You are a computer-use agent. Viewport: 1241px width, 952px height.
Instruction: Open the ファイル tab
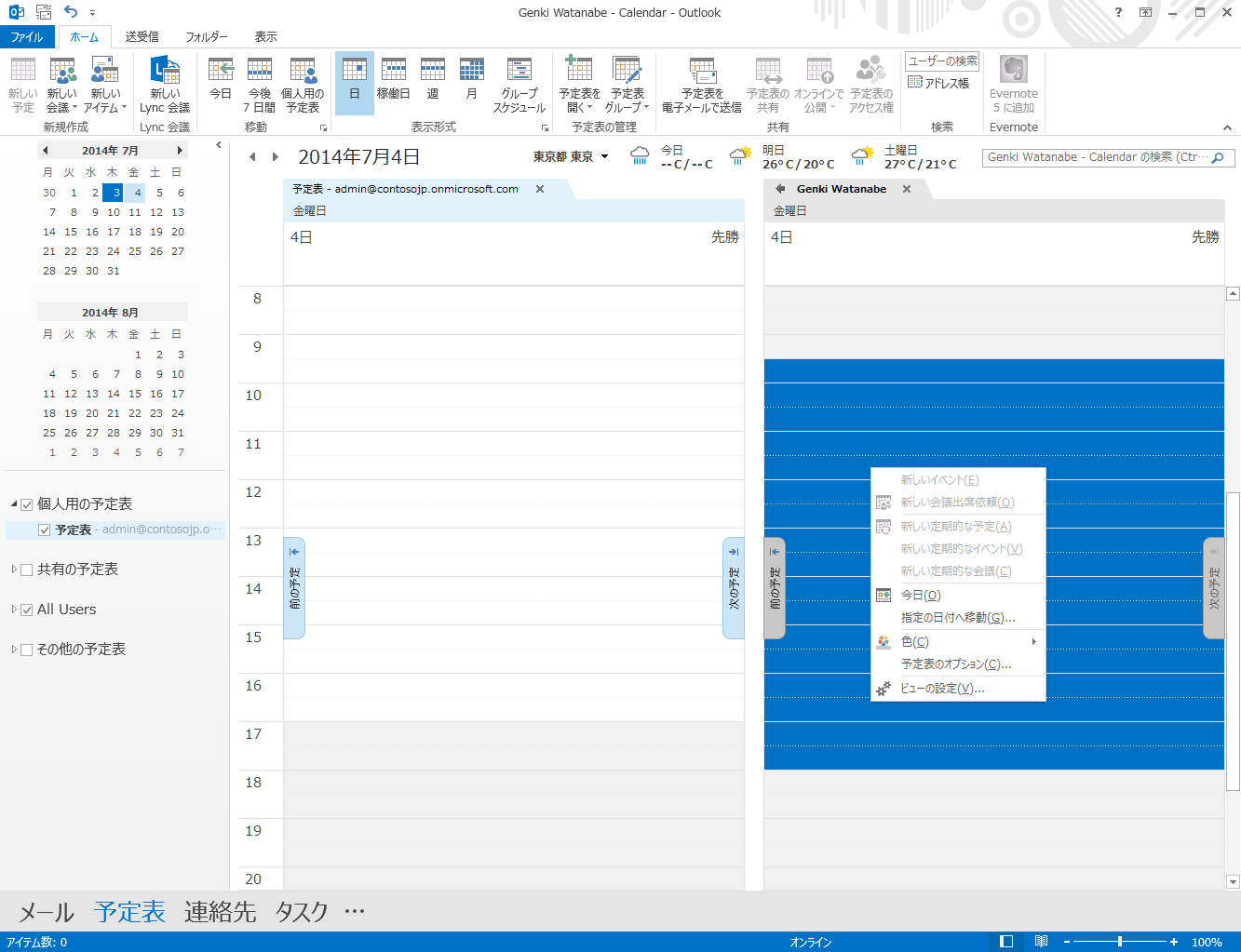(27, 37)
